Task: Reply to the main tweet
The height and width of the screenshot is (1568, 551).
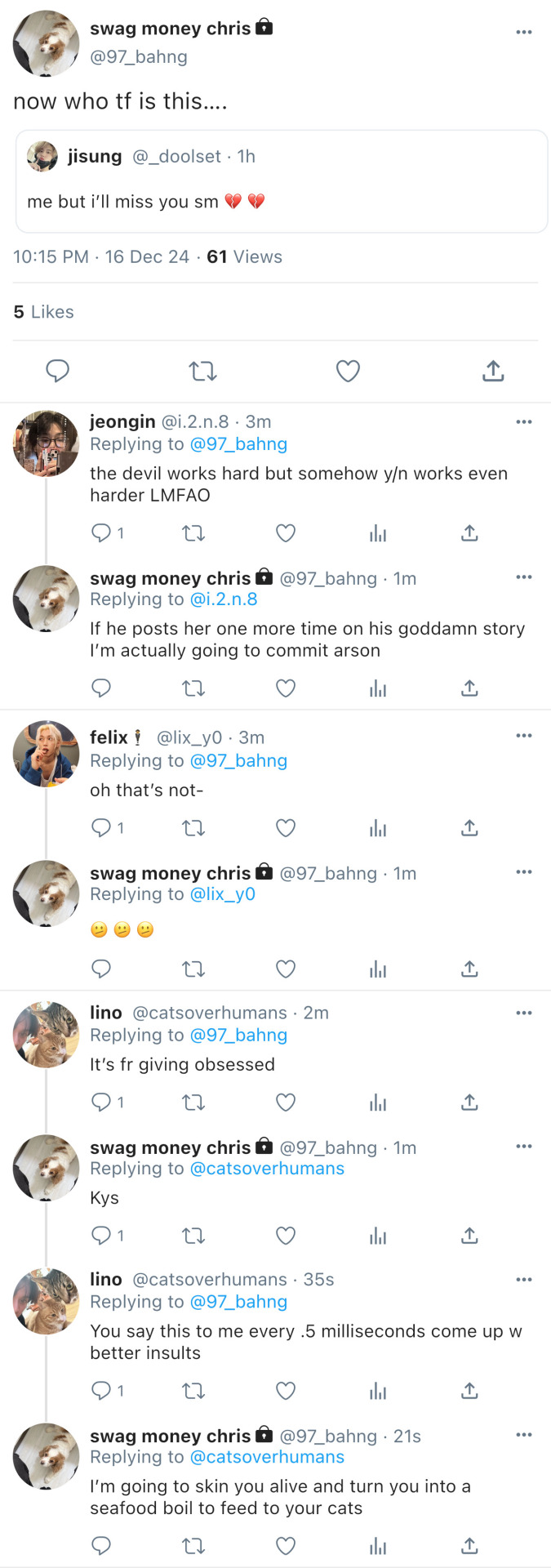Action: pyautogui.click(x=57, y=372)
